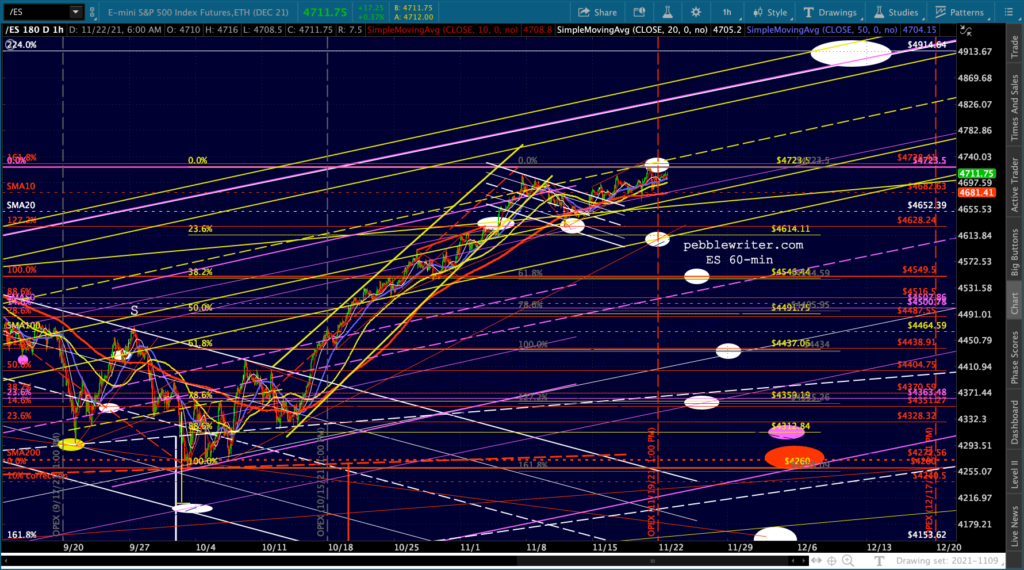
Task: Open the 1h timeframe selector
Action: pos(728,12)
